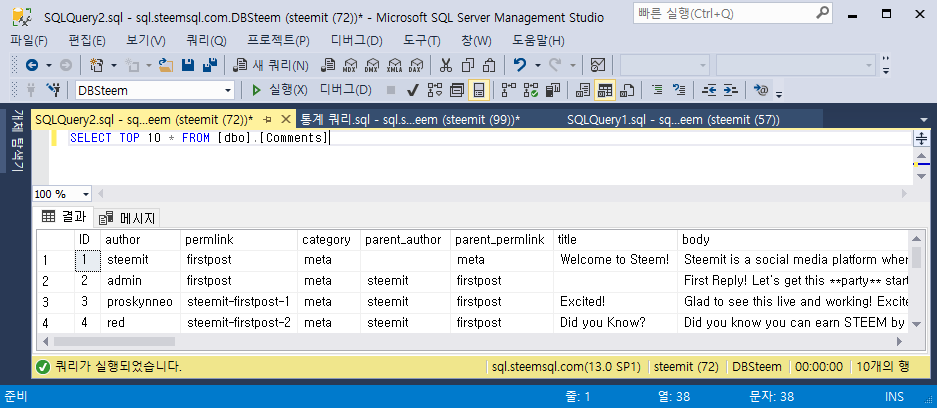This screenshot has height=408, width=937.
Task: Open the 개체 탐색기 side panel
Action: pyautogui.click(x=17, y=140)
